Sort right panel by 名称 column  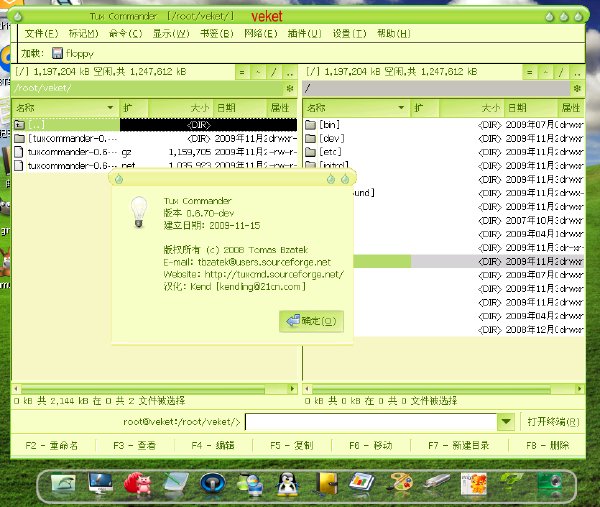356,108
